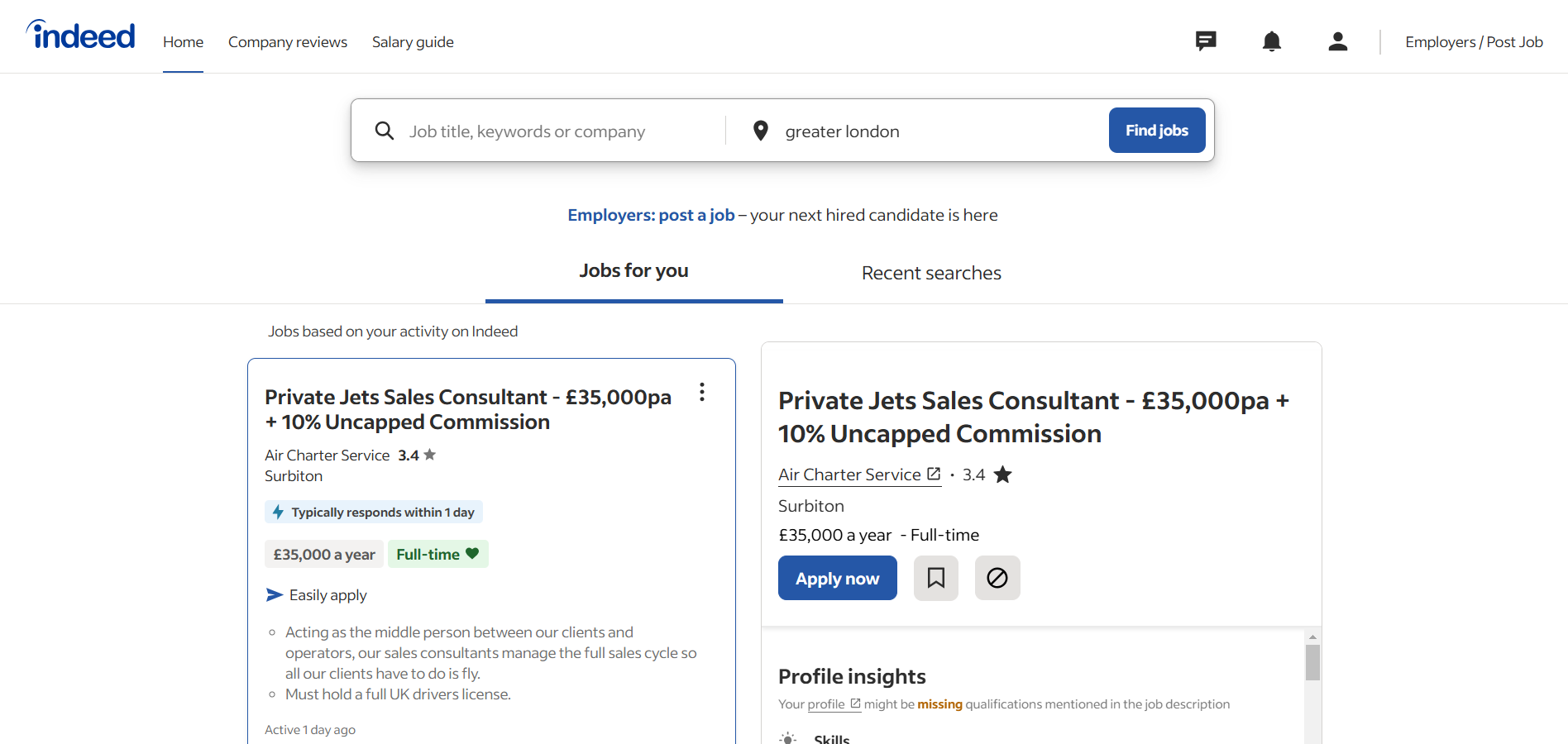Click £35,000 a year salary tag
Viewport: 1568px width, 744px height.
coord(324,554)
